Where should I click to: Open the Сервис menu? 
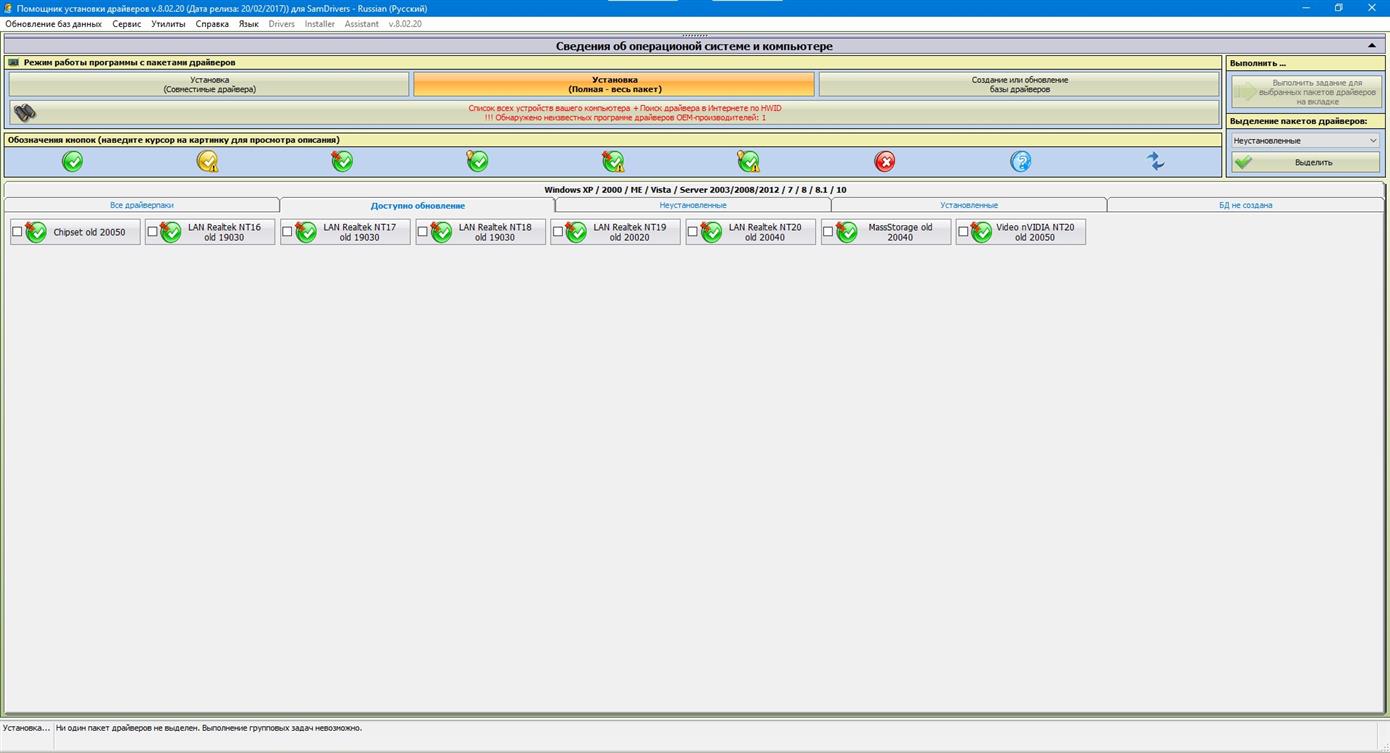(127, 24)
